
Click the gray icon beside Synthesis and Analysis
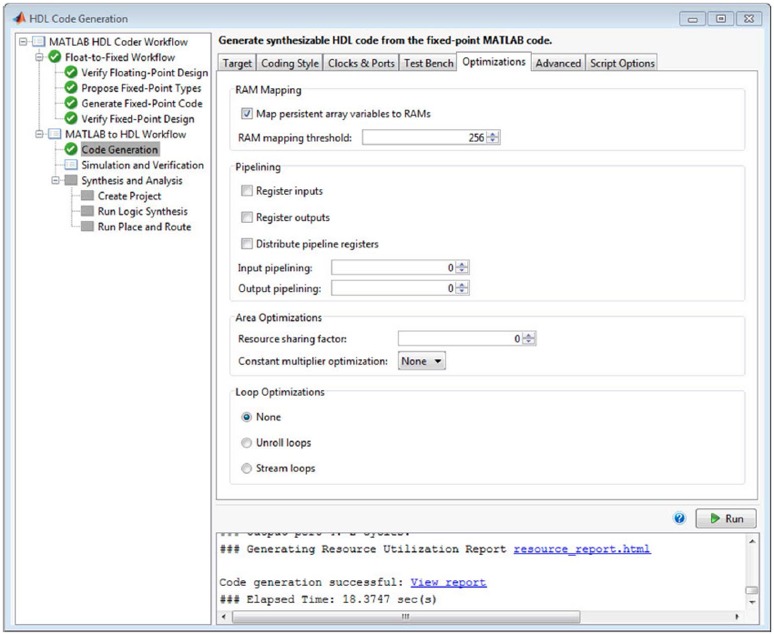coord(71,180)
